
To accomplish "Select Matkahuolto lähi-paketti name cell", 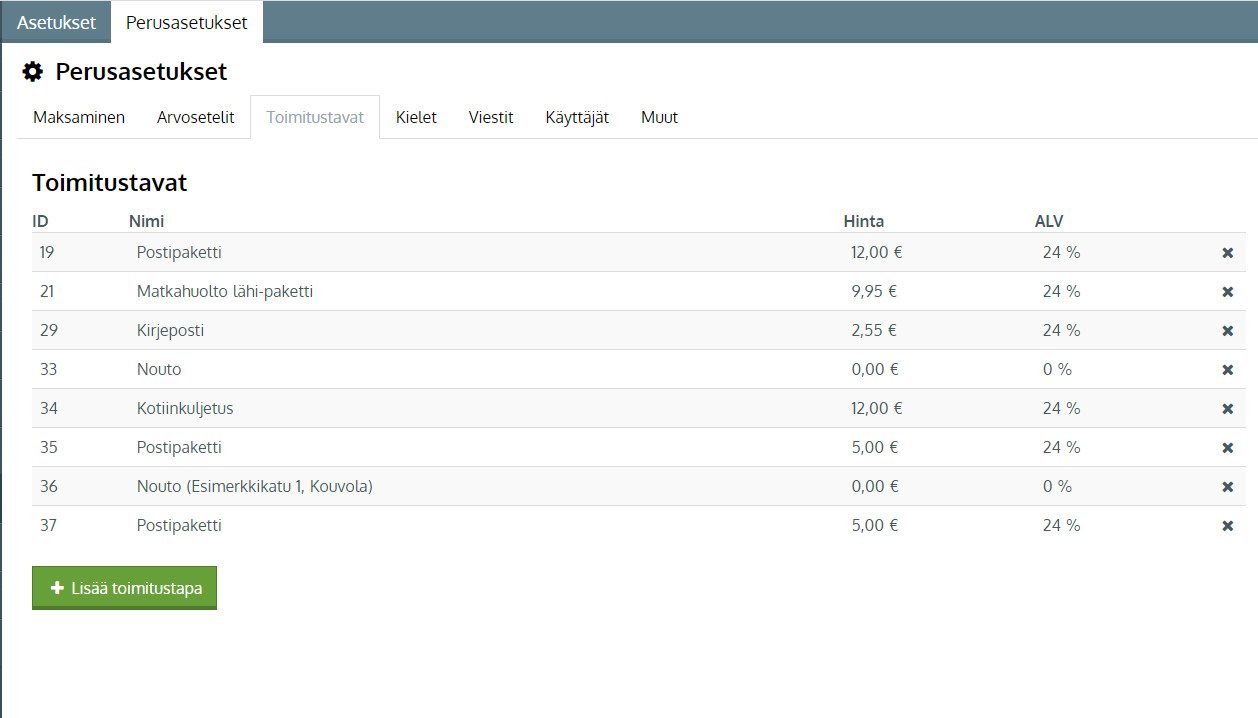I will [225, 291].
